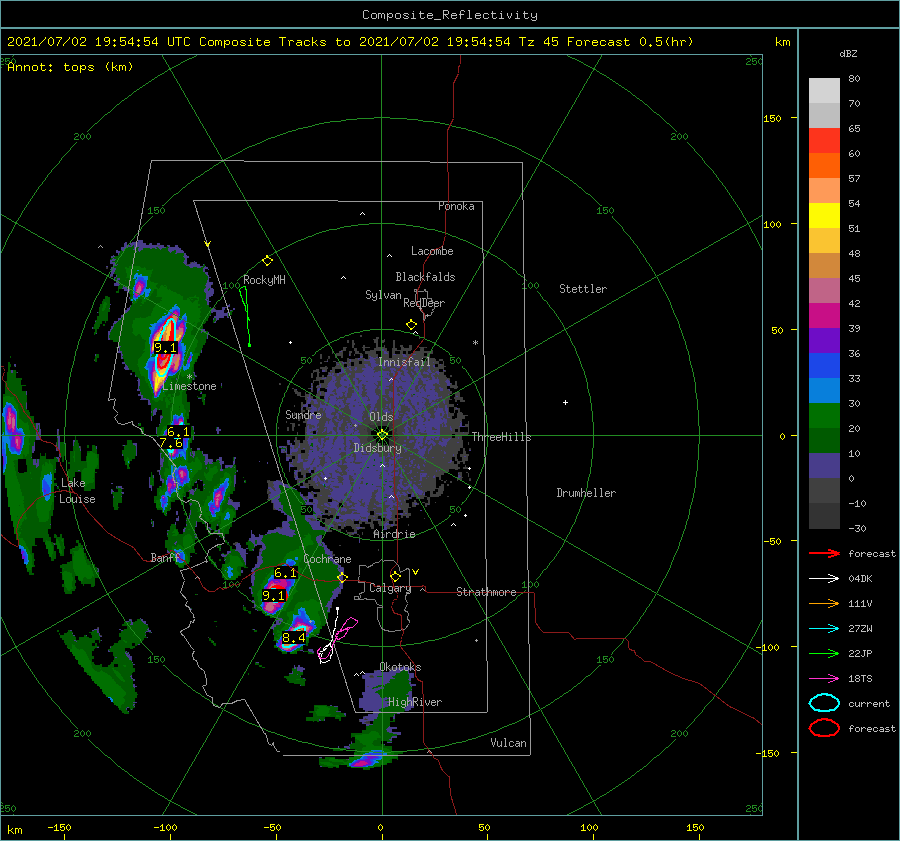900x841 pixels.
Task: Click the yellow diamond marker near RedDeer
Action: pos(411,325)
